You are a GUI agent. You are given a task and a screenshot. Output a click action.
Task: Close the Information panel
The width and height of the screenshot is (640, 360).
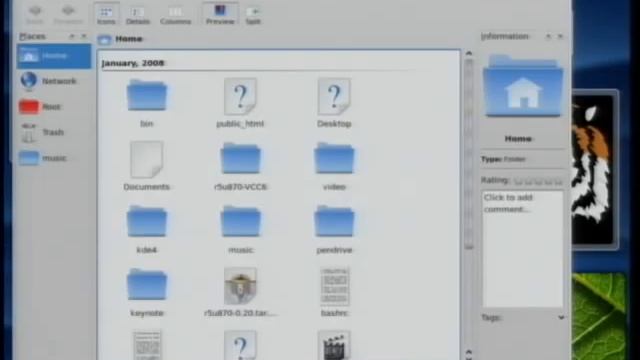[560, 36]
